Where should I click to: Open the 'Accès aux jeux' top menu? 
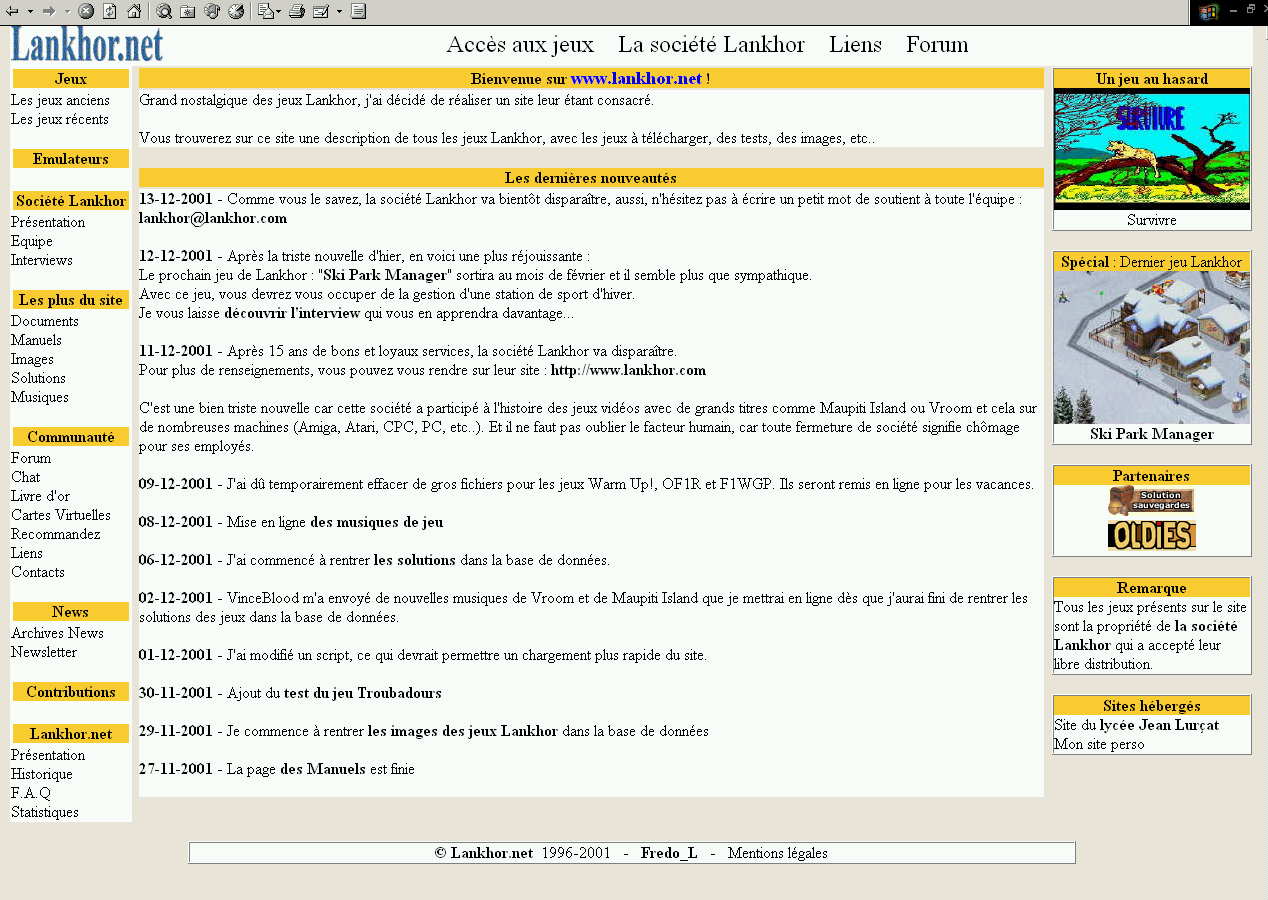click(x=520, y=44)
